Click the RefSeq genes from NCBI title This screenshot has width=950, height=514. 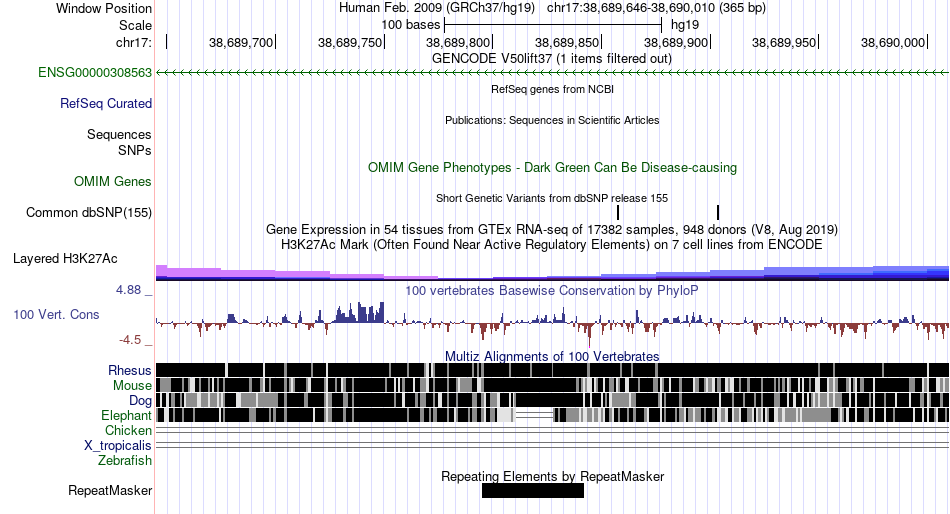[x=552, y=89]
